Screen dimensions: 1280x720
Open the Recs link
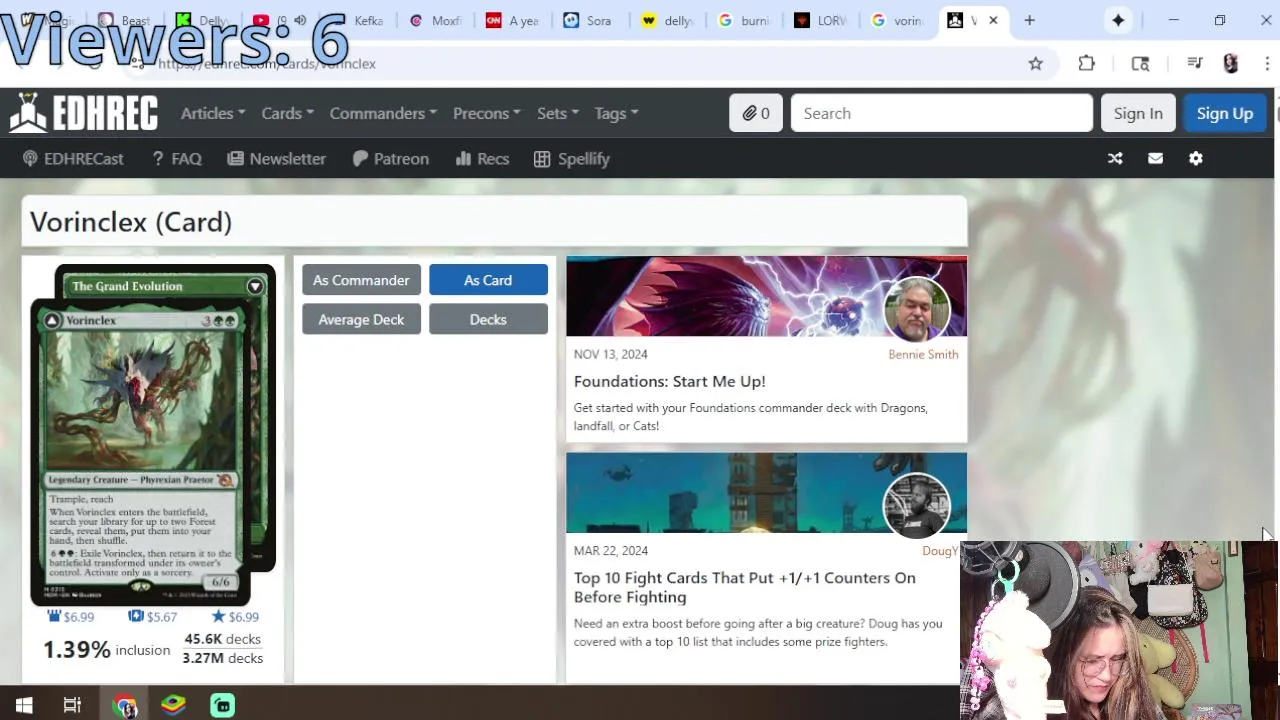tap(482, 158)
